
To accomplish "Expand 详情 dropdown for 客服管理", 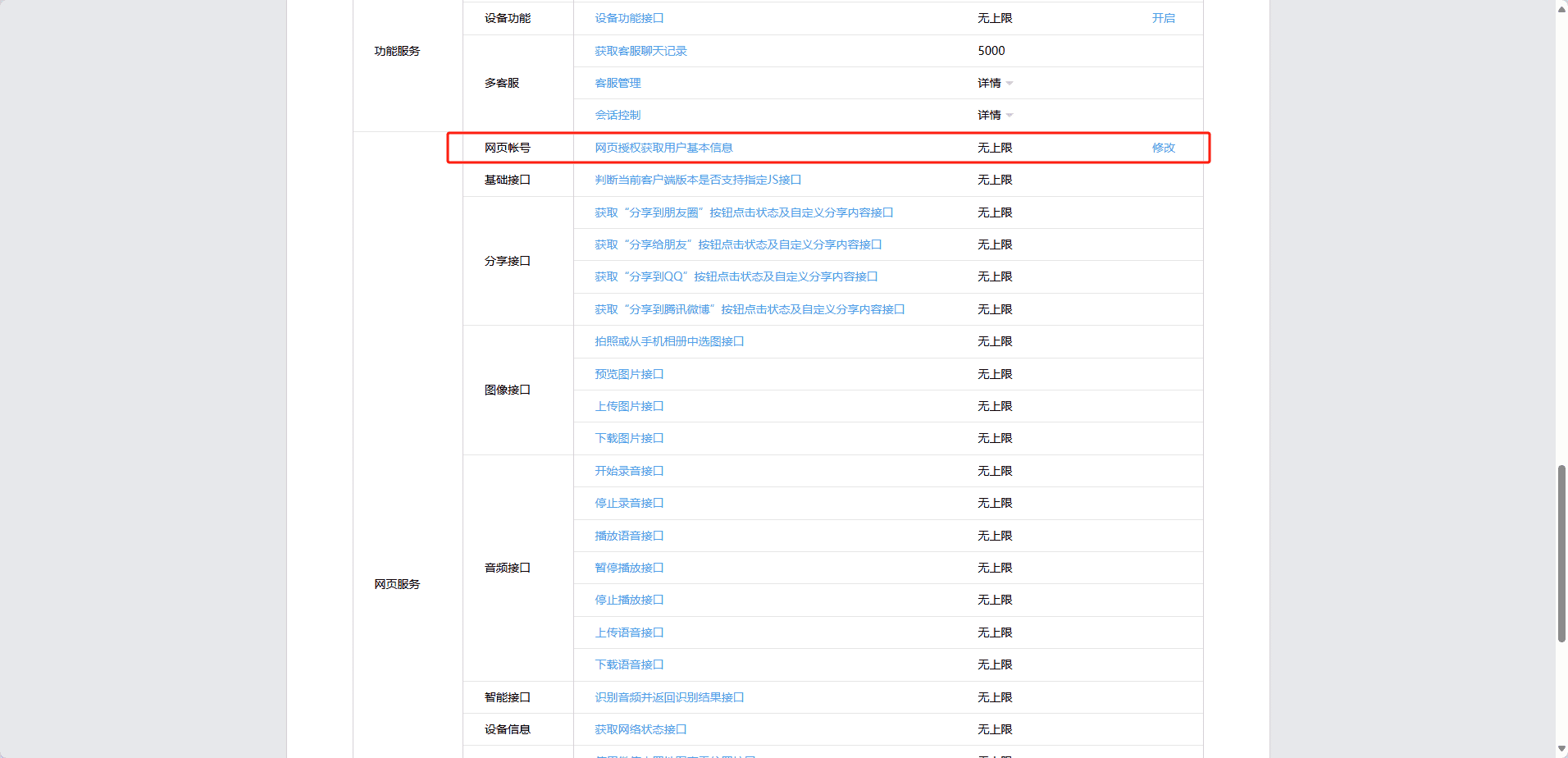I will [x=995, y=83].
